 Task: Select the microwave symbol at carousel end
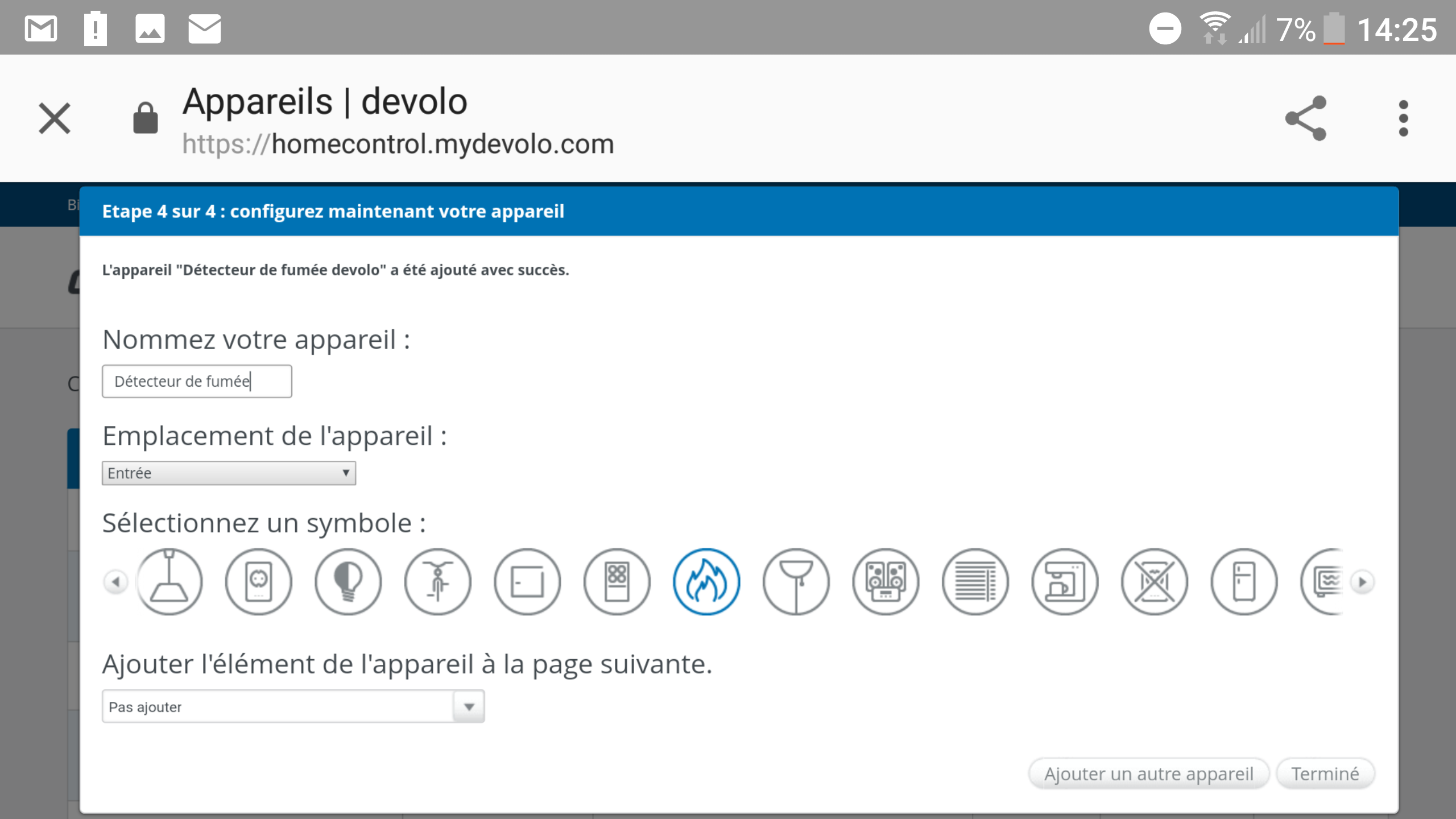pyautogui.click(x=1322, y=581)
